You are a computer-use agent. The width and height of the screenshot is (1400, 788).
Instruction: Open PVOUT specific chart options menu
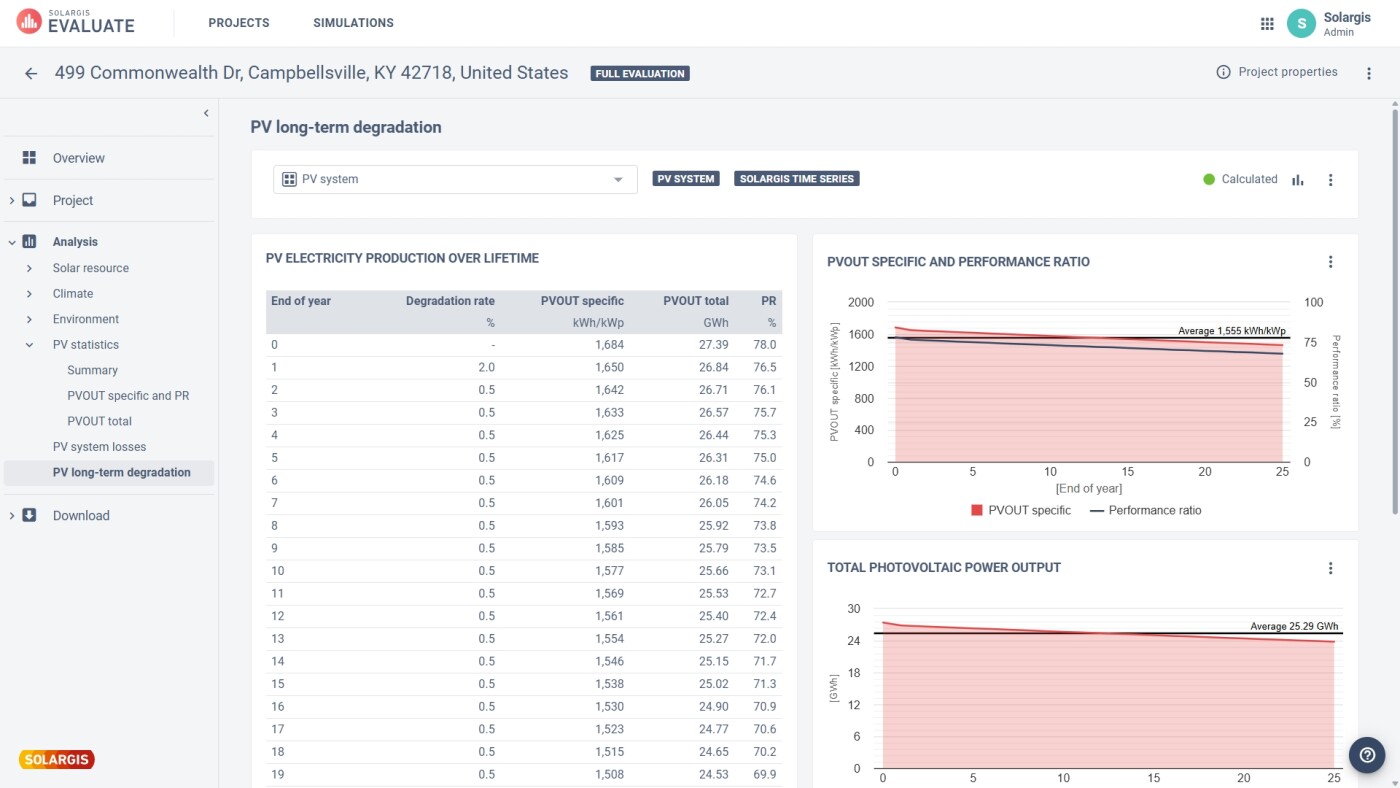point(1330,262)
